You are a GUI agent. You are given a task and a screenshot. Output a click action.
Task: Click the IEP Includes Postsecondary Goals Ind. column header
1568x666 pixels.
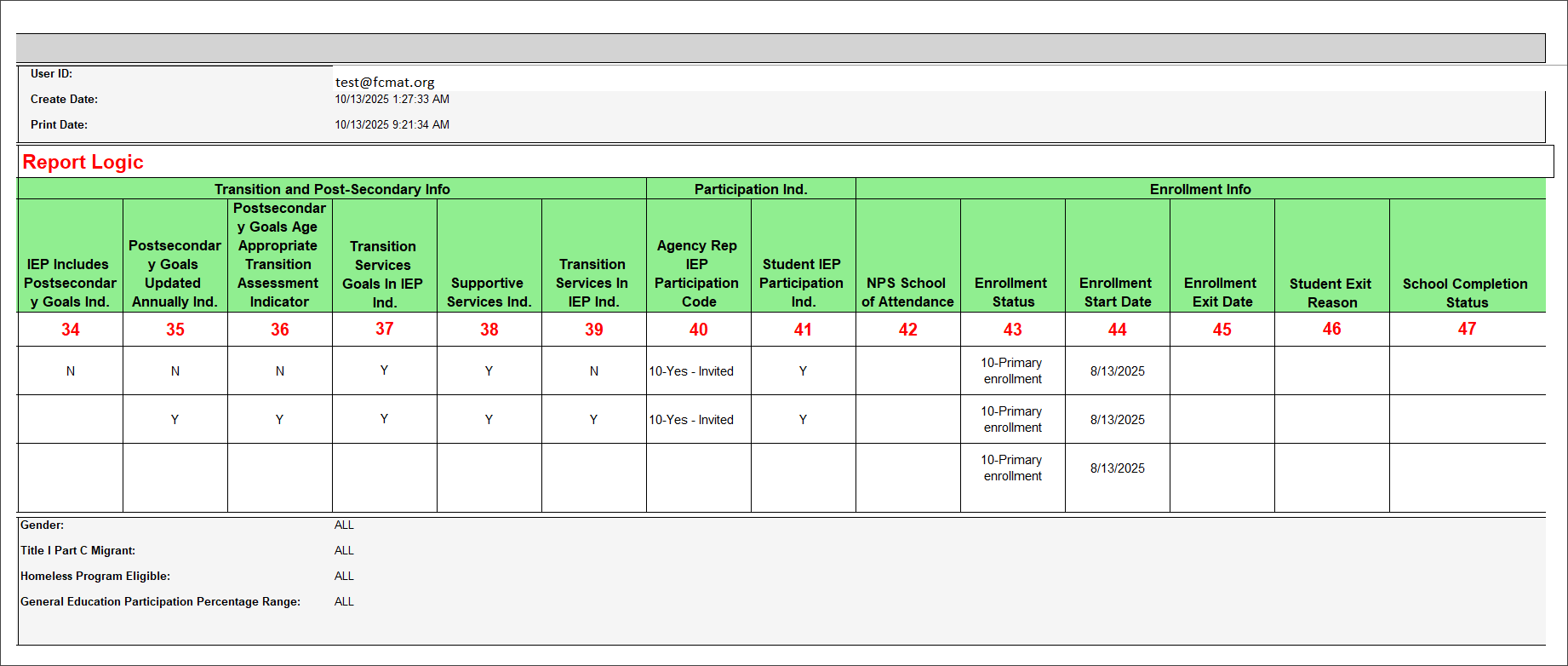point(70,283)
